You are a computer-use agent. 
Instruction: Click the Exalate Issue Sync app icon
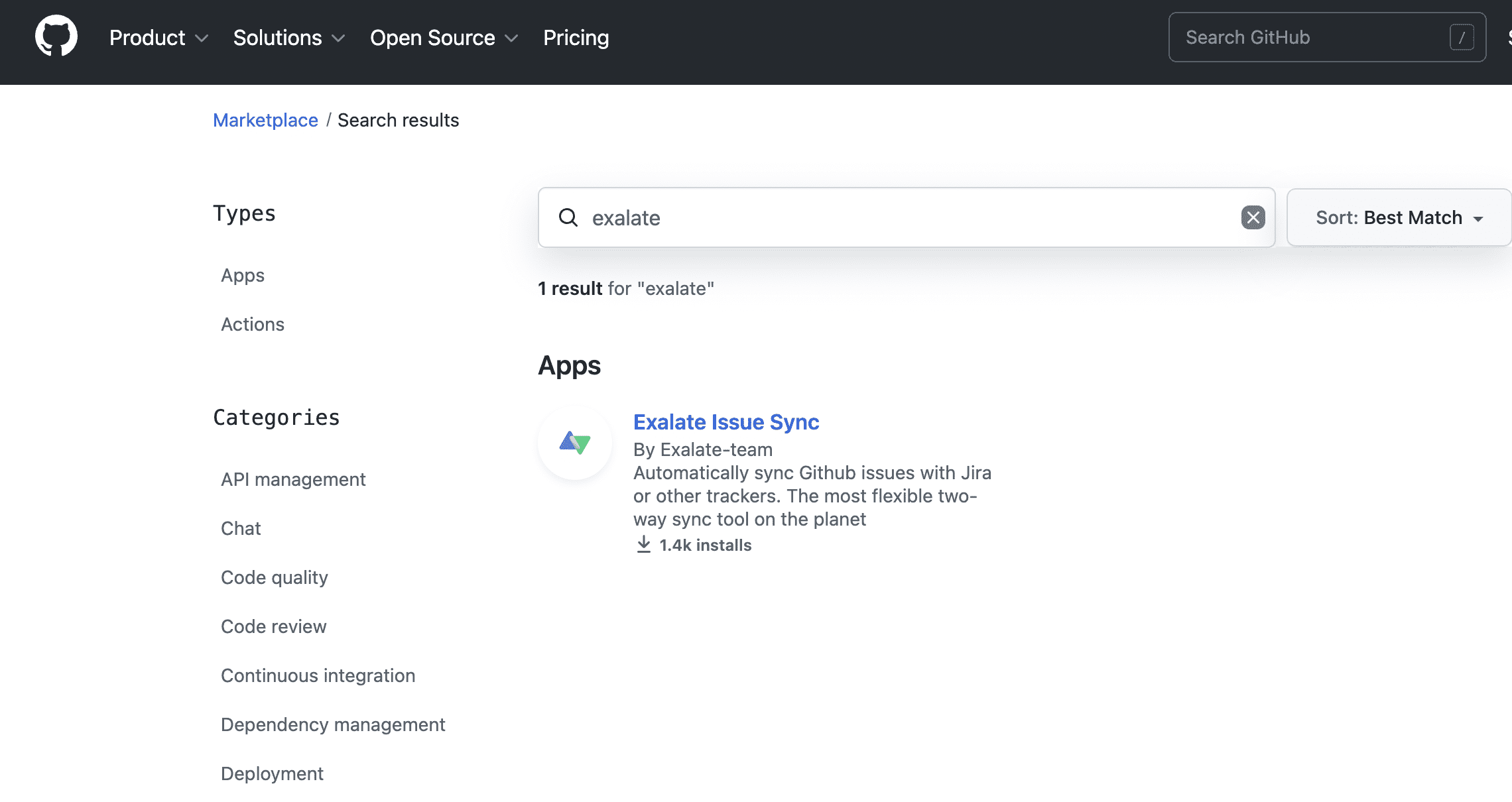coord(574,443)
